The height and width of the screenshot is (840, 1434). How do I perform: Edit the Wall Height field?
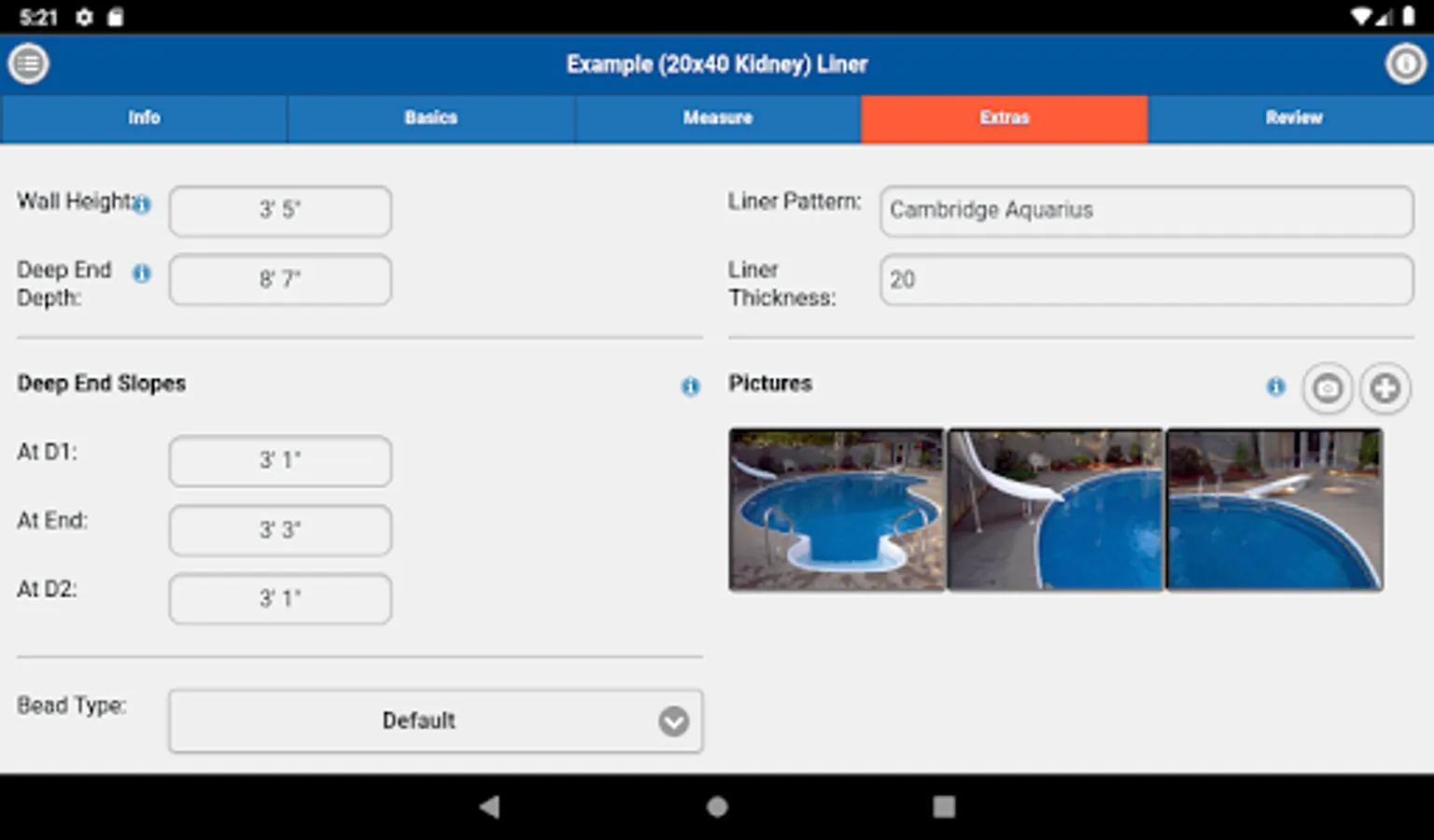(x=280, y=211)
